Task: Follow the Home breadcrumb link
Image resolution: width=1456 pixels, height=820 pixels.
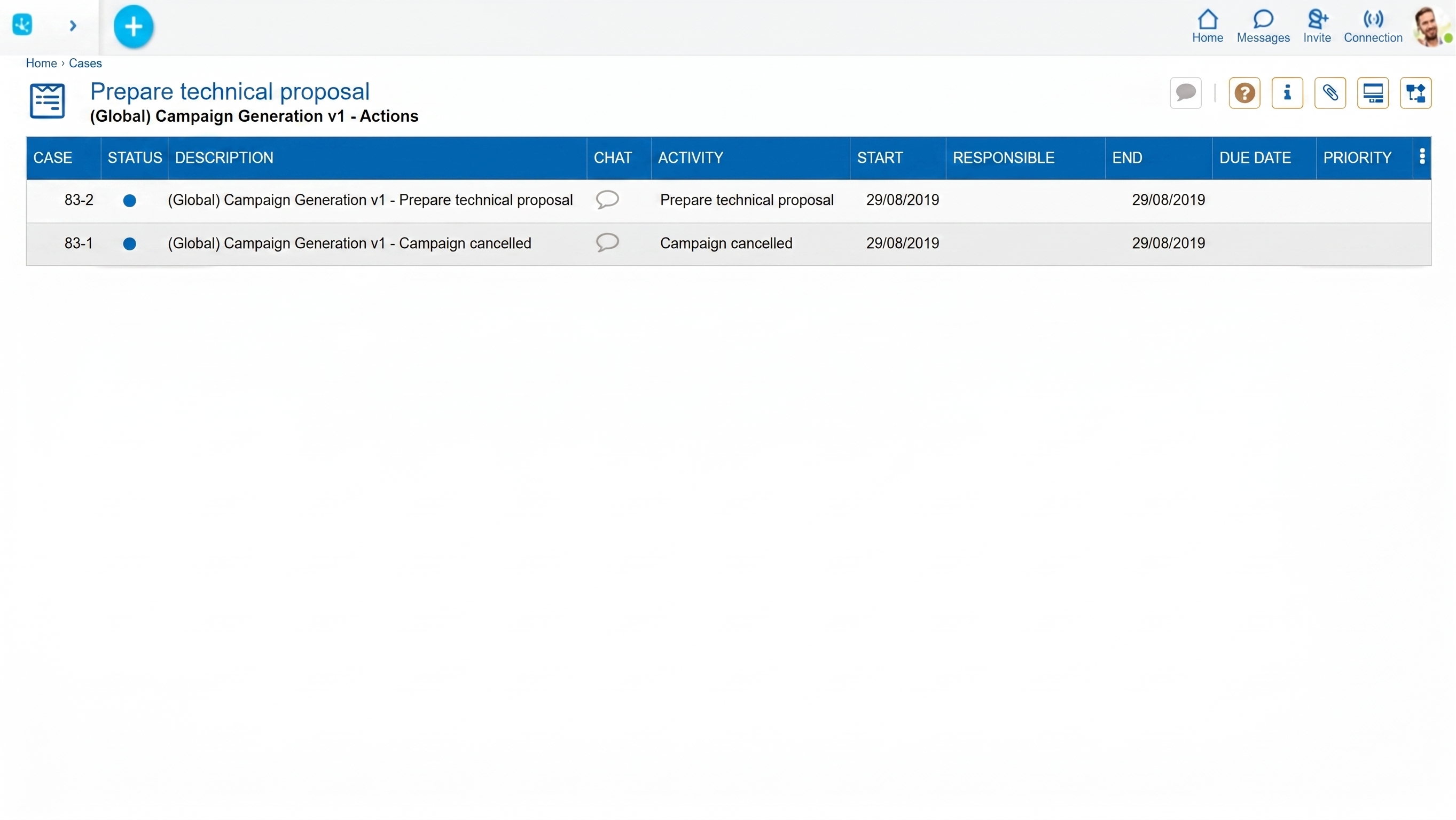Action: (x=41, y=64)
